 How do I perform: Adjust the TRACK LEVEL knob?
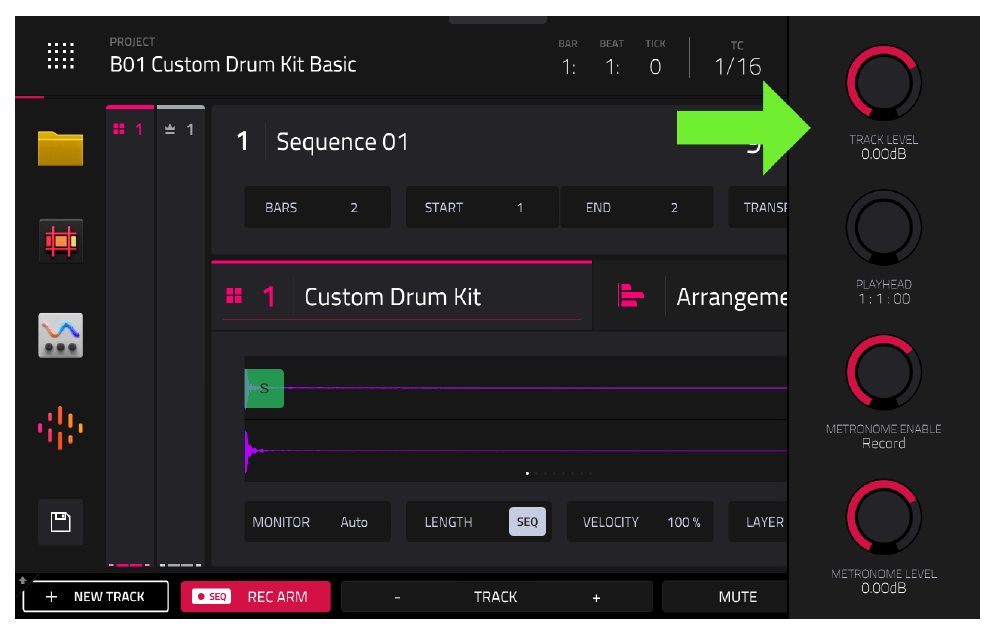[x=884, y=83]
